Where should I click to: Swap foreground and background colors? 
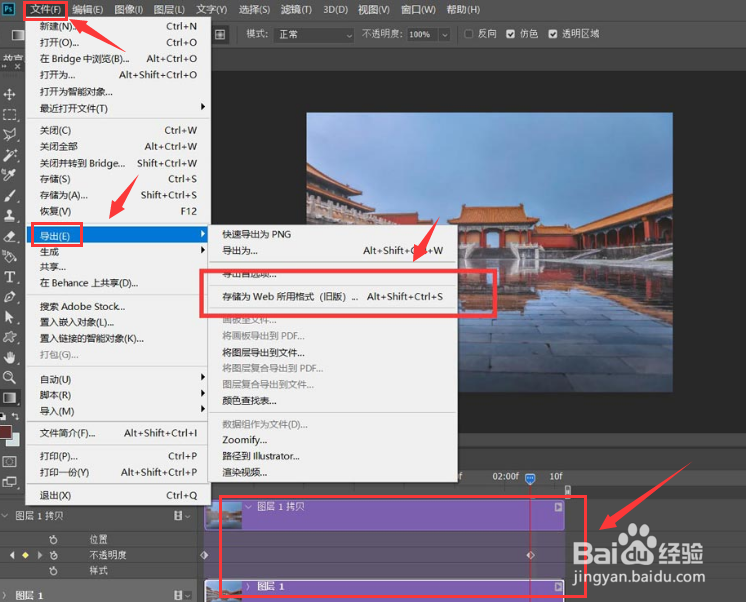click(16, 416)
